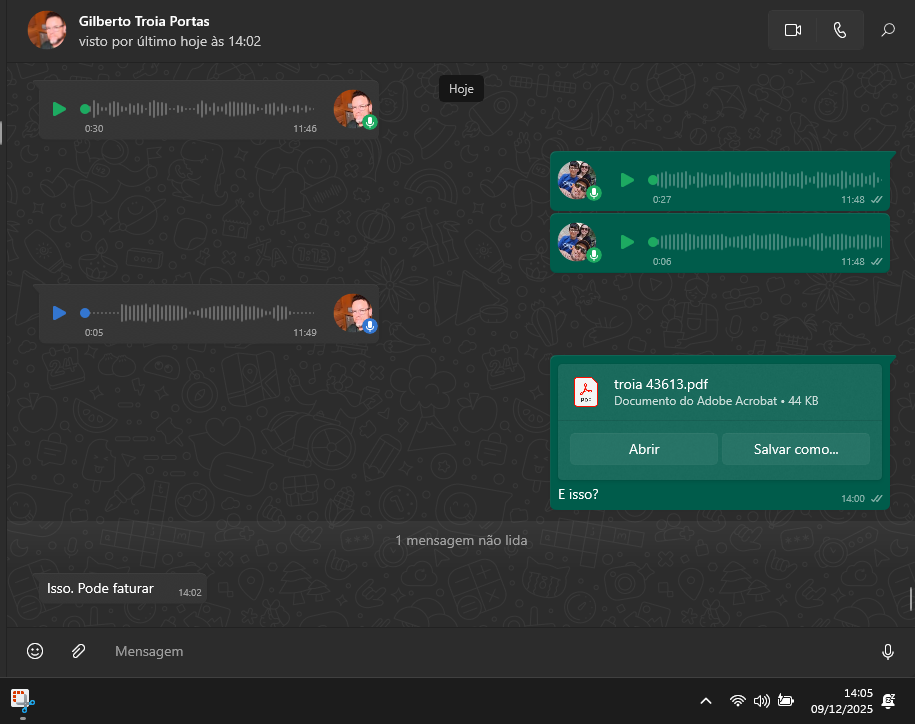Open Gilberto Troia Portas contact info
Viewport: 915px width, 724px height.
(x=144, y=21)
